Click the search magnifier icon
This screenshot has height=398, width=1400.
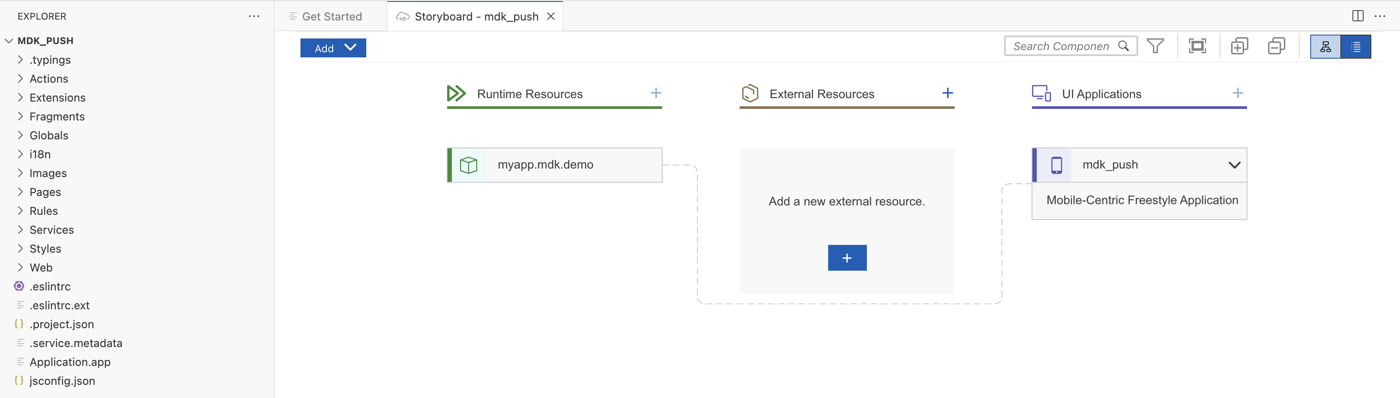[x=1124, y=46]
